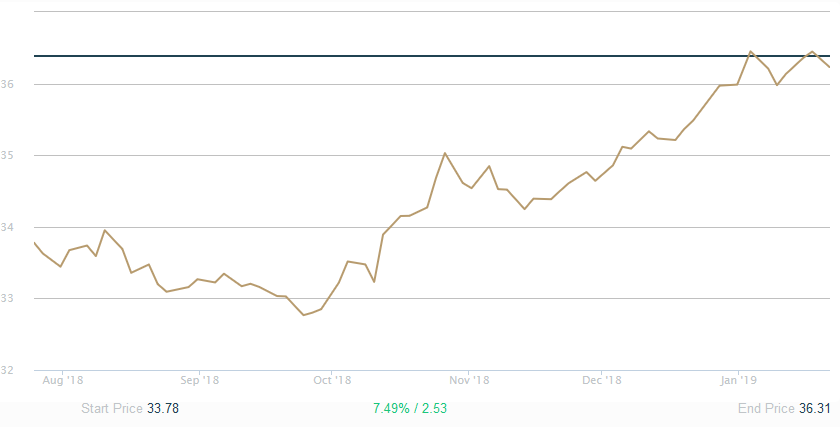Image resolution: width=840 pixels, height=427 pixels.
Task: Click the 34 value on the price axis
Action: click(7, 227)
